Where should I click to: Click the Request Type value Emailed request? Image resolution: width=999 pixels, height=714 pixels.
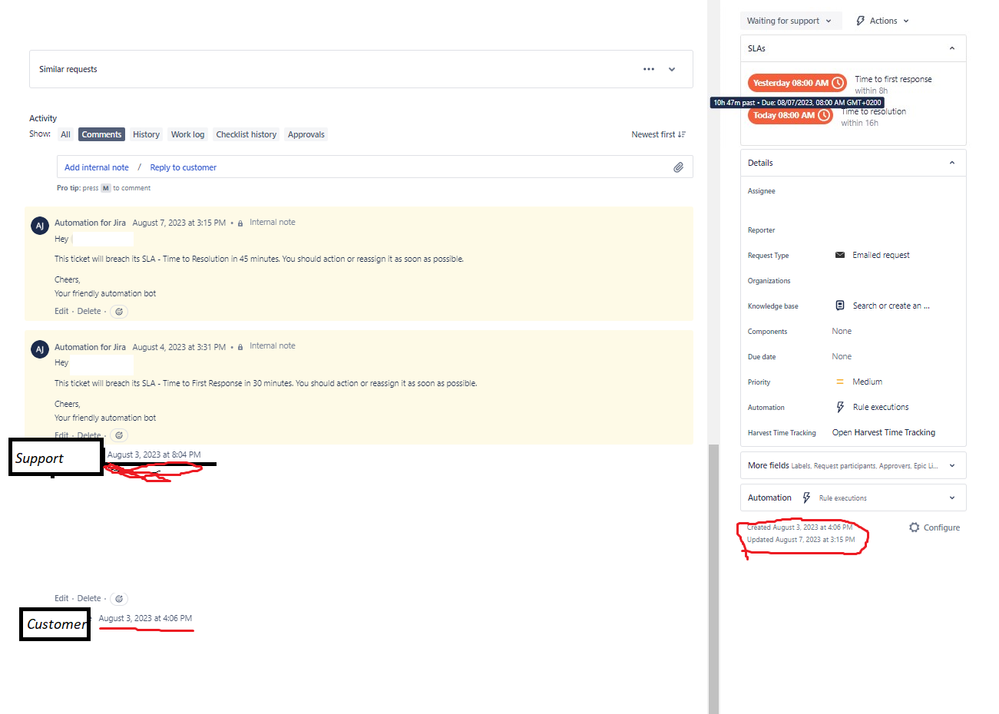(880, 255)
